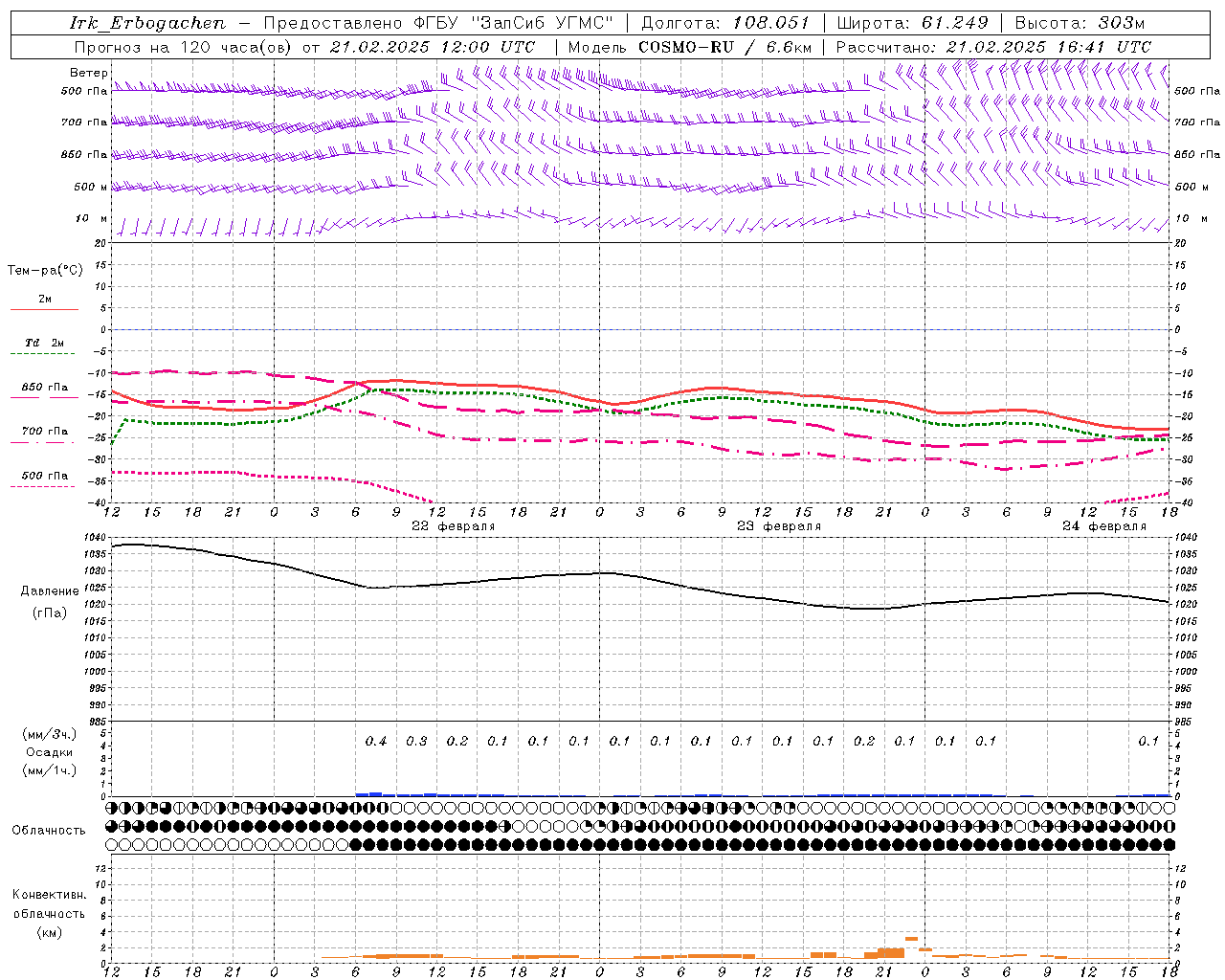Click the station name "Irk_Erbogachen" in header
This screenshot has height=980, width=1225.
tap(147, 23)
